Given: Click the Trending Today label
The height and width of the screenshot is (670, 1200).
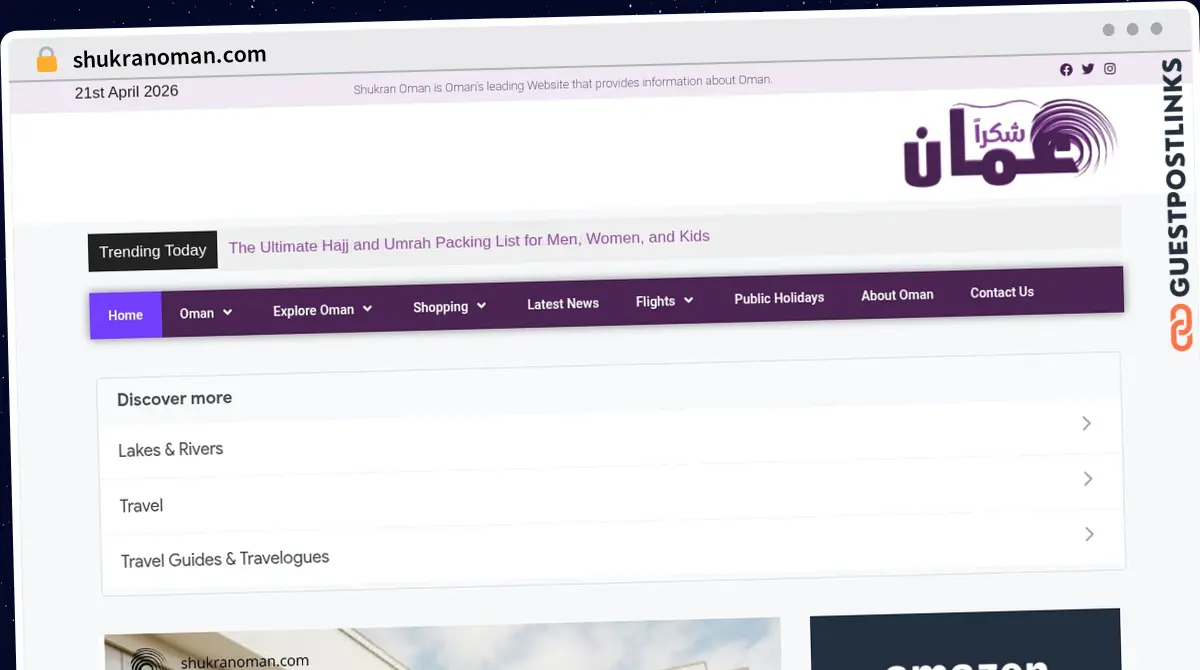Looking at the screenshot, I should point(153,251).
